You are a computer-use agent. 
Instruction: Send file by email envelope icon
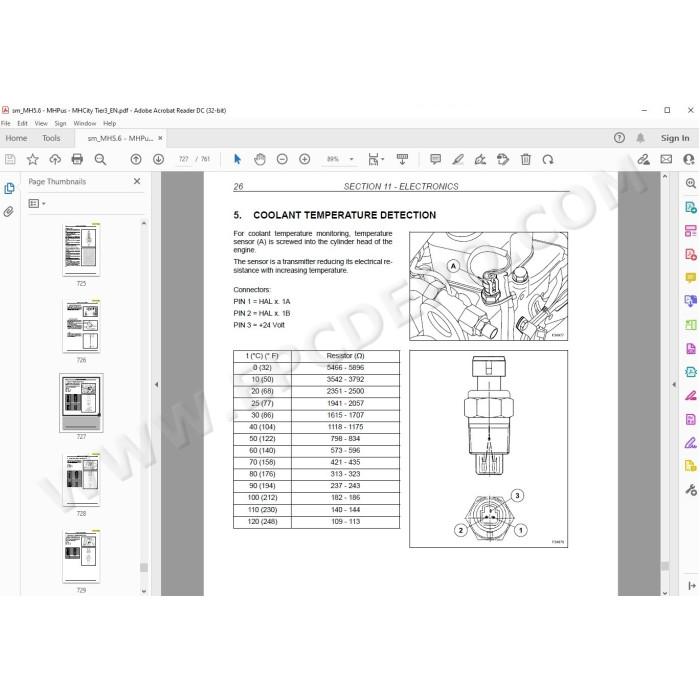point(666,159)
